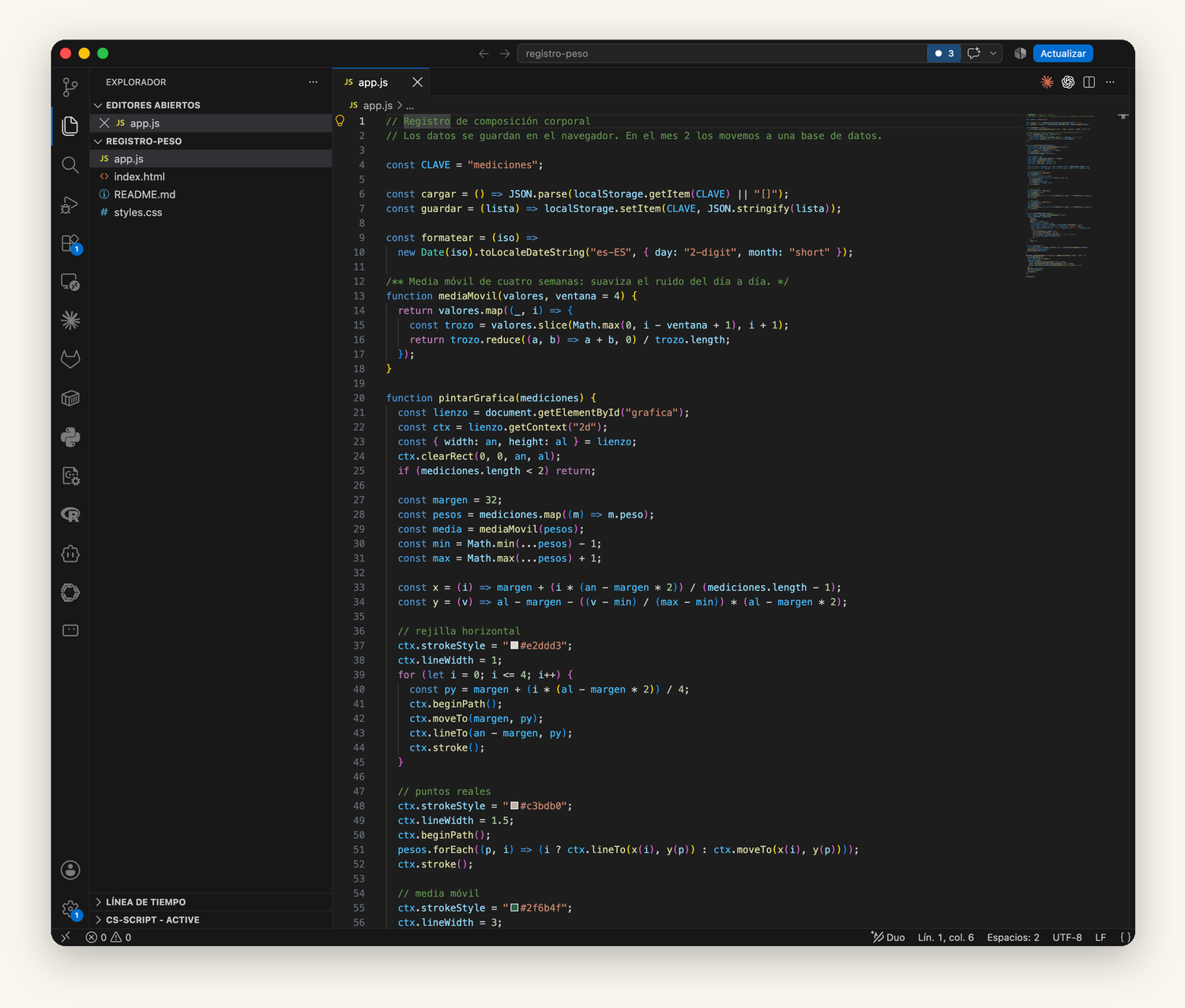The width and height of the screenshot is (1185, 1008).
Task: Open the Accounts menu icon
Action: tap(70, 870)
